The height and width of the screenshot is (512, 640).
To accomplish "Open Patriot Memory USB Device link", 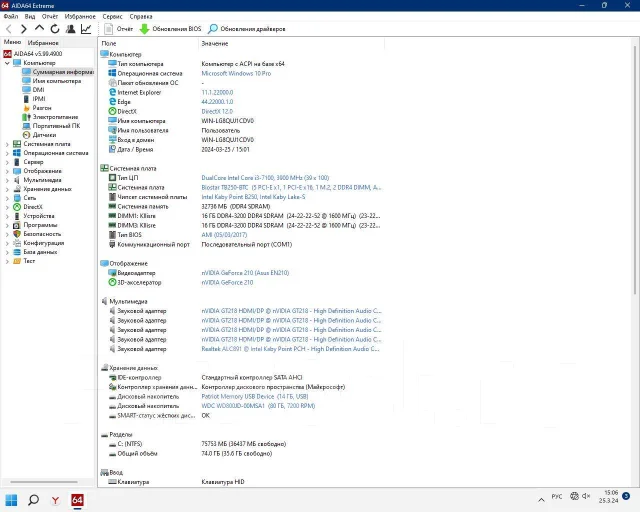I will click(255, 396).
